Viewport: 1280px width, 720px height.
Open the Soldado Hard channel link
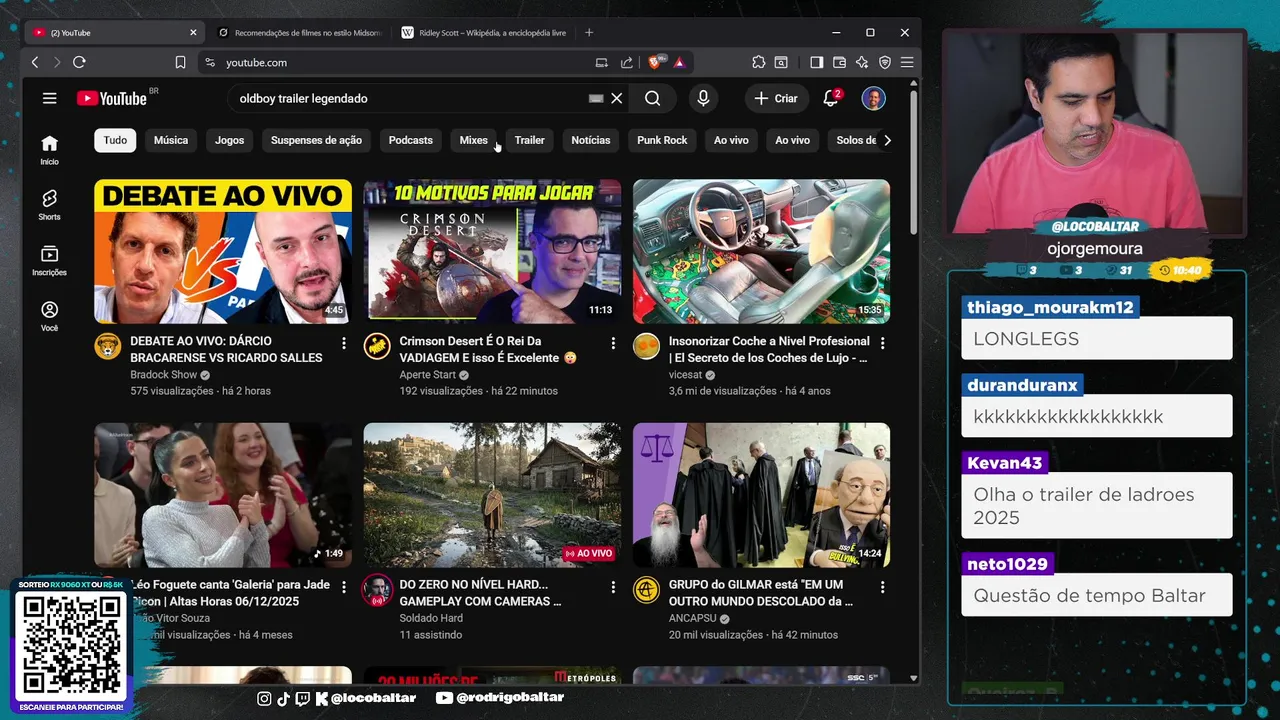pyautogui.click(x=431, y=618)
